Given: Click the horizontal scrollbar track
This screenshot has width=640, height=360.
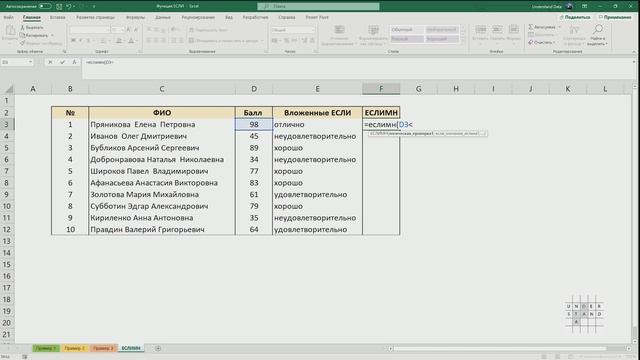Looking at the screenshot, I should tap(509, 348).
